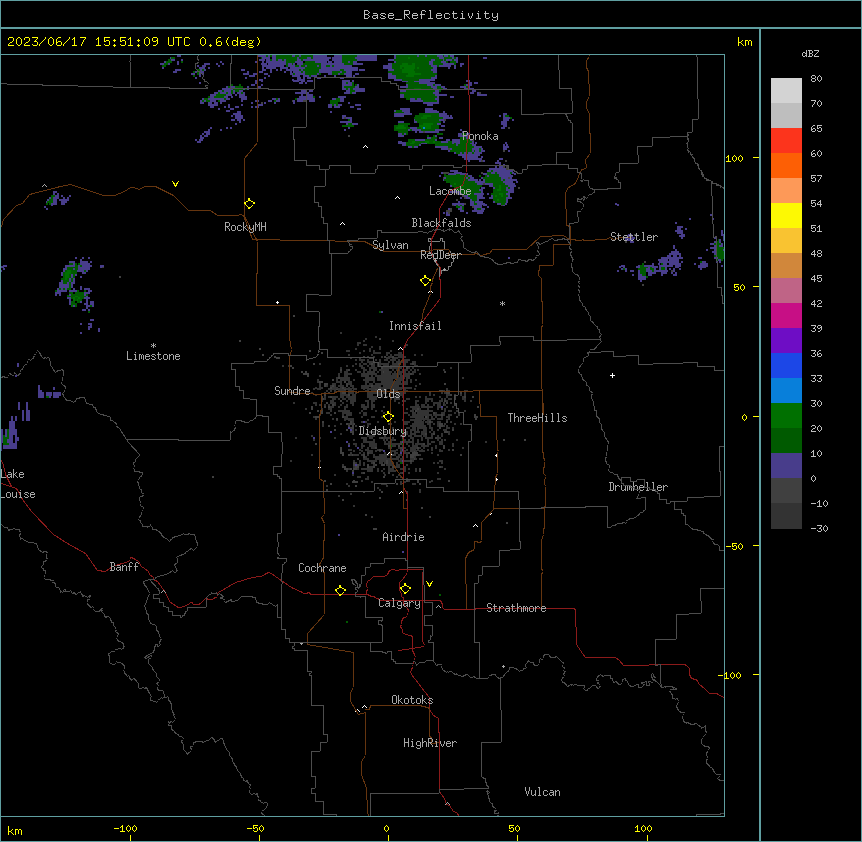This screenshot has width=862, height=842.
Task: Pick the yellow 54-51 dBZ legend swatch
Action: coord(786,215)
